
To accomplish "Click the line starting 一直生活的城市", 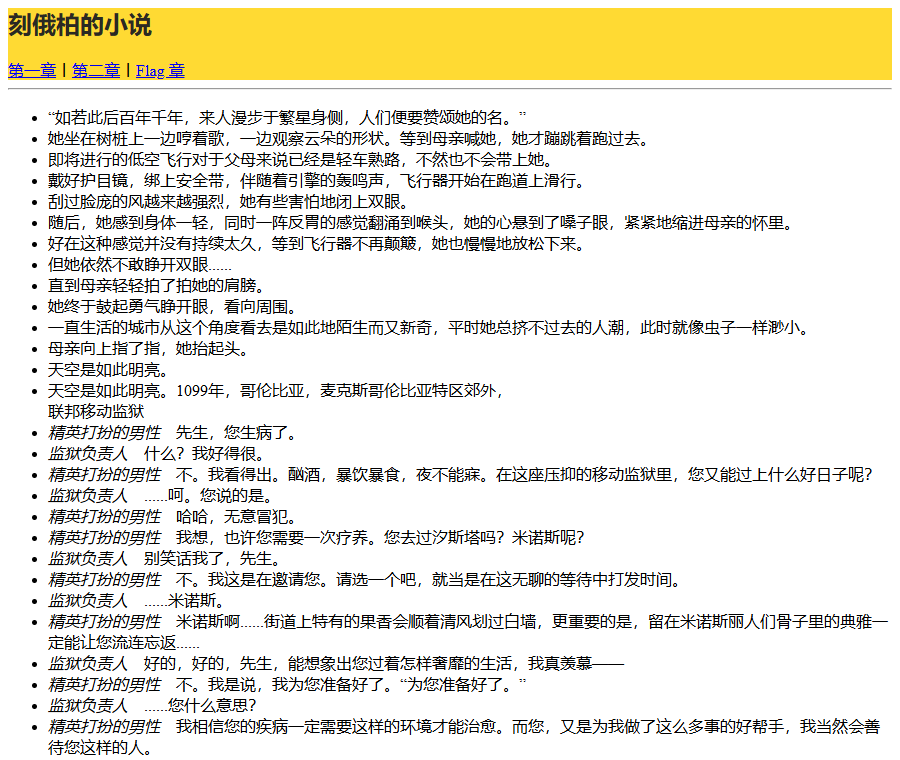I will (x=428, y=328).
